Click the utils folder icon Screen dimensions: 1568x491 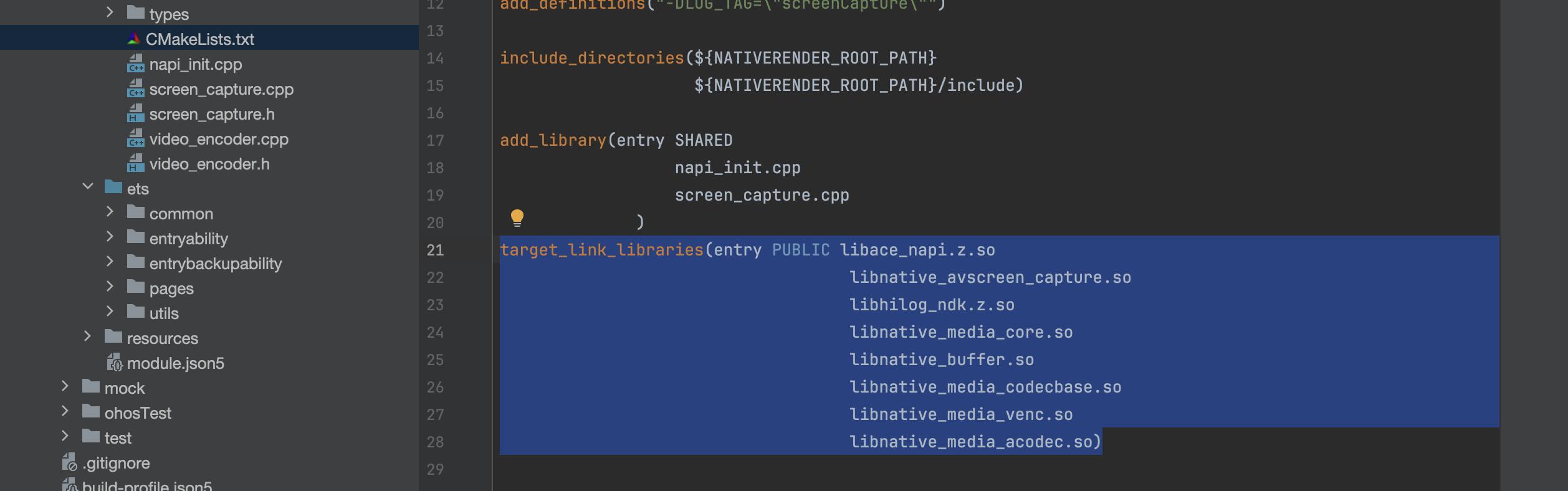point(136,312)
